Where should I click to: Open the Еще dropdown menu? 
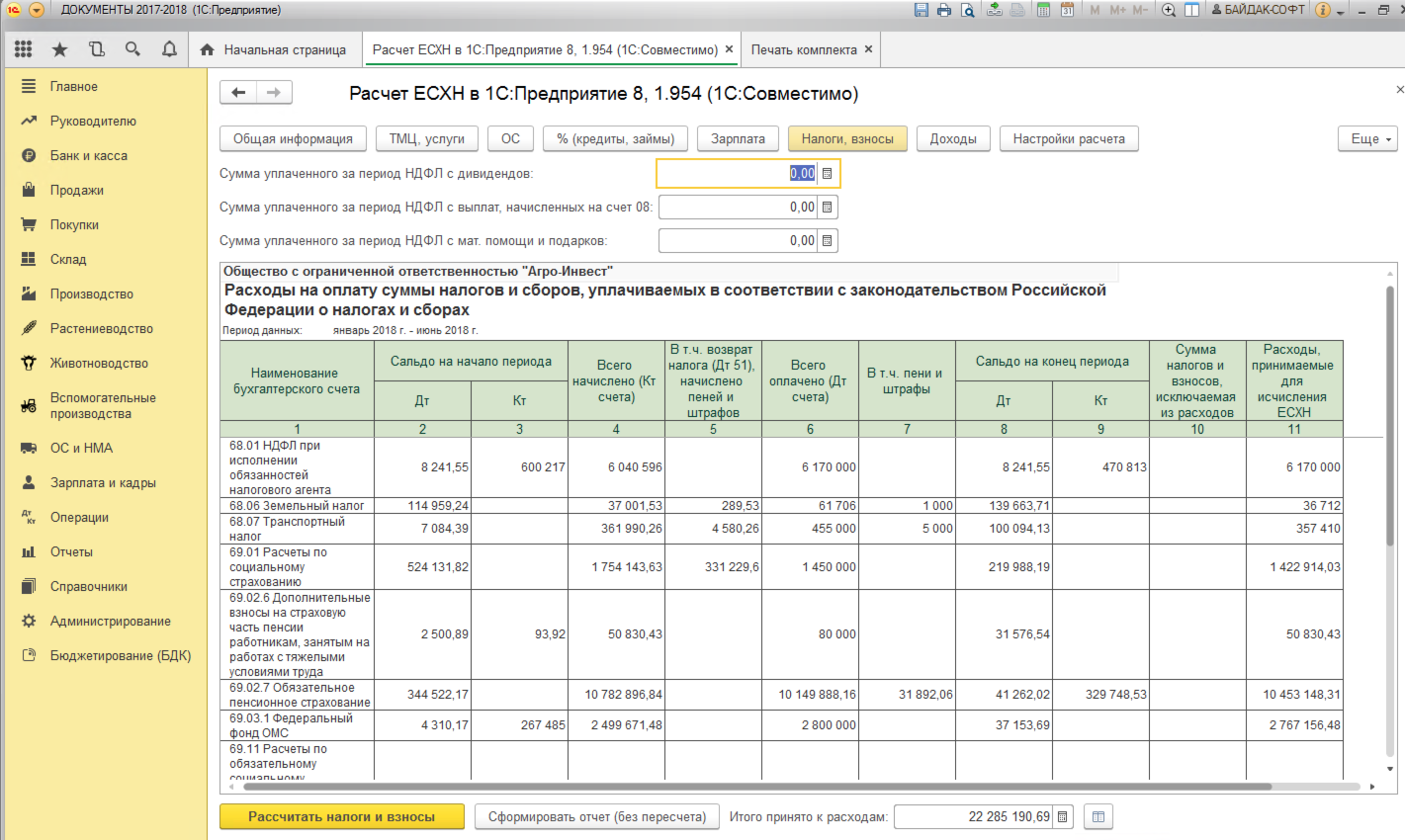pyautogui.click(x=1368, y=139)
